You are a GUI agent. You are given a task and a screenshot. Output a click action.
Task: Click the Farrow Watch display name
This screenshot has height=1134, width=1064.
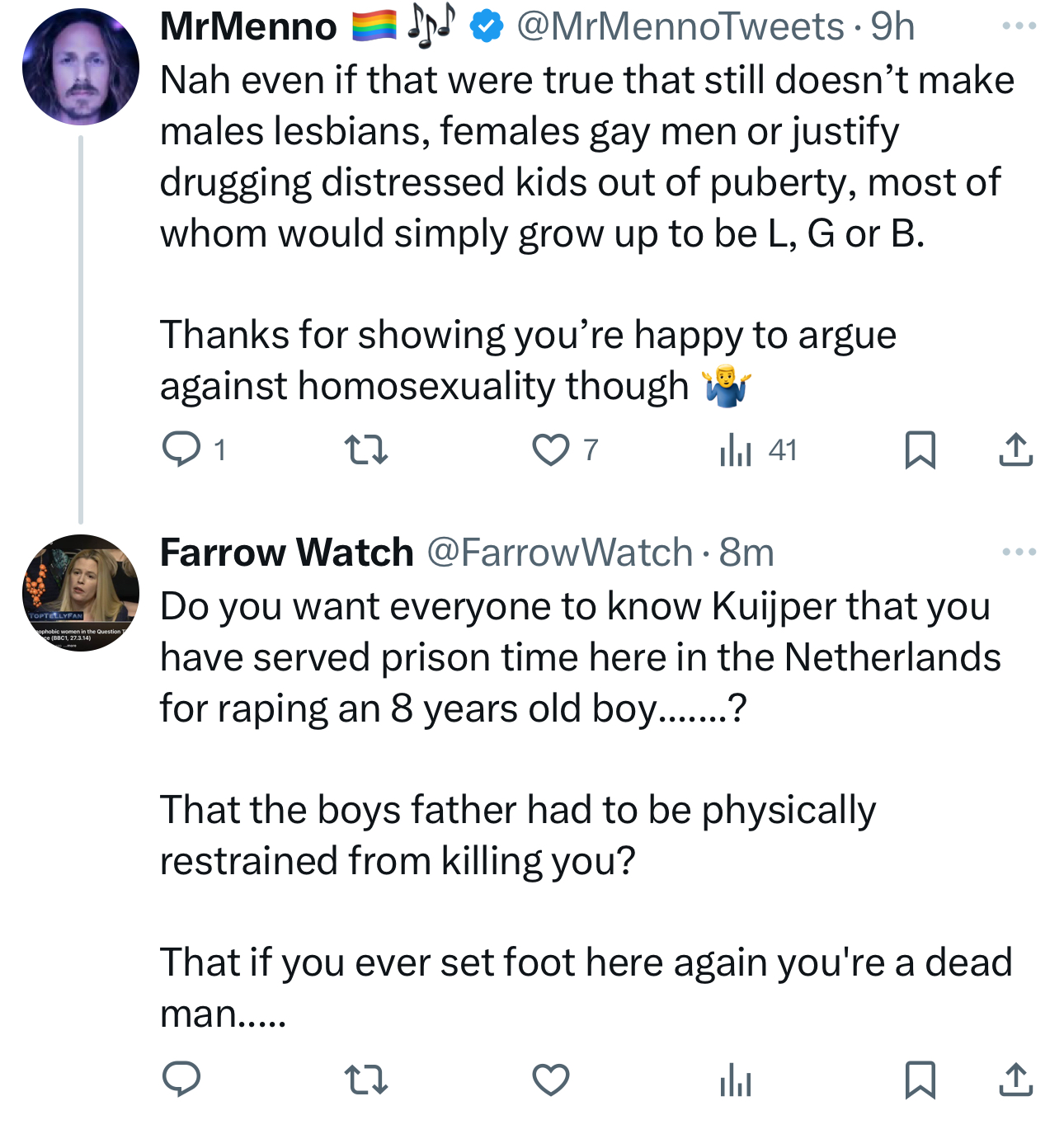(x=286, y=553)
